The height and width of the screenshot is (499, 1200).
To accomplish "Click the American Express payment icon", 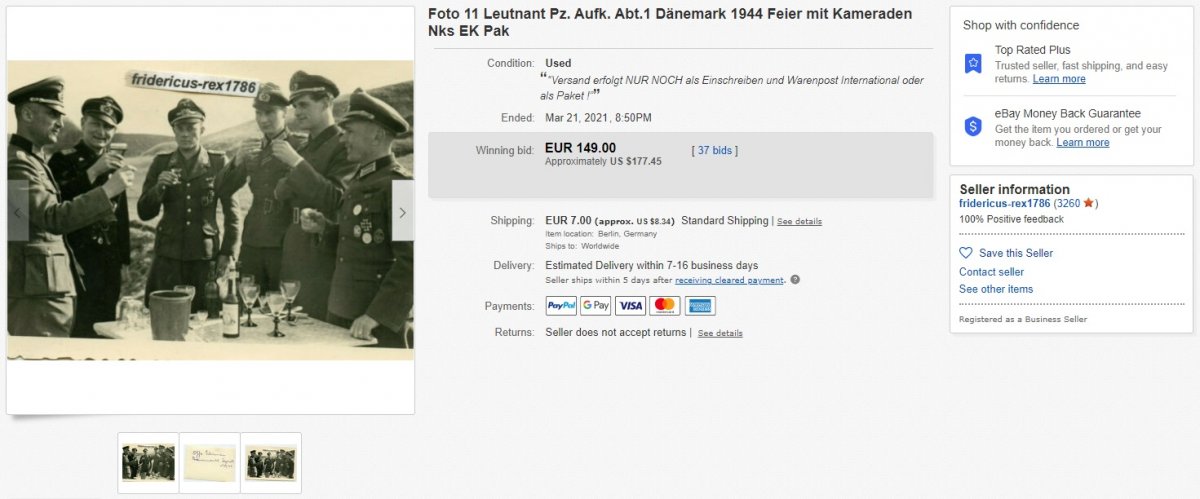I will click(x=699, y=306).
